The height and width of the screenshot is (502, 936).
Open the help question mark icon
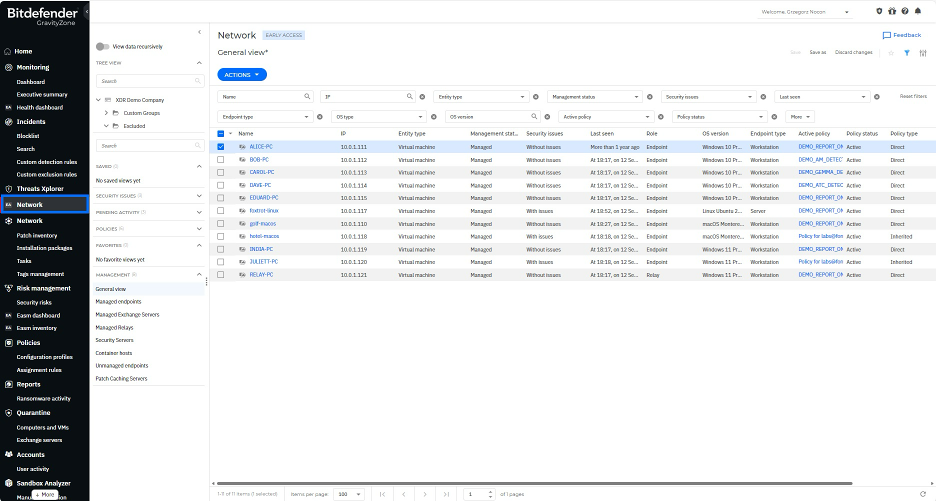click(x=905, y=11)
